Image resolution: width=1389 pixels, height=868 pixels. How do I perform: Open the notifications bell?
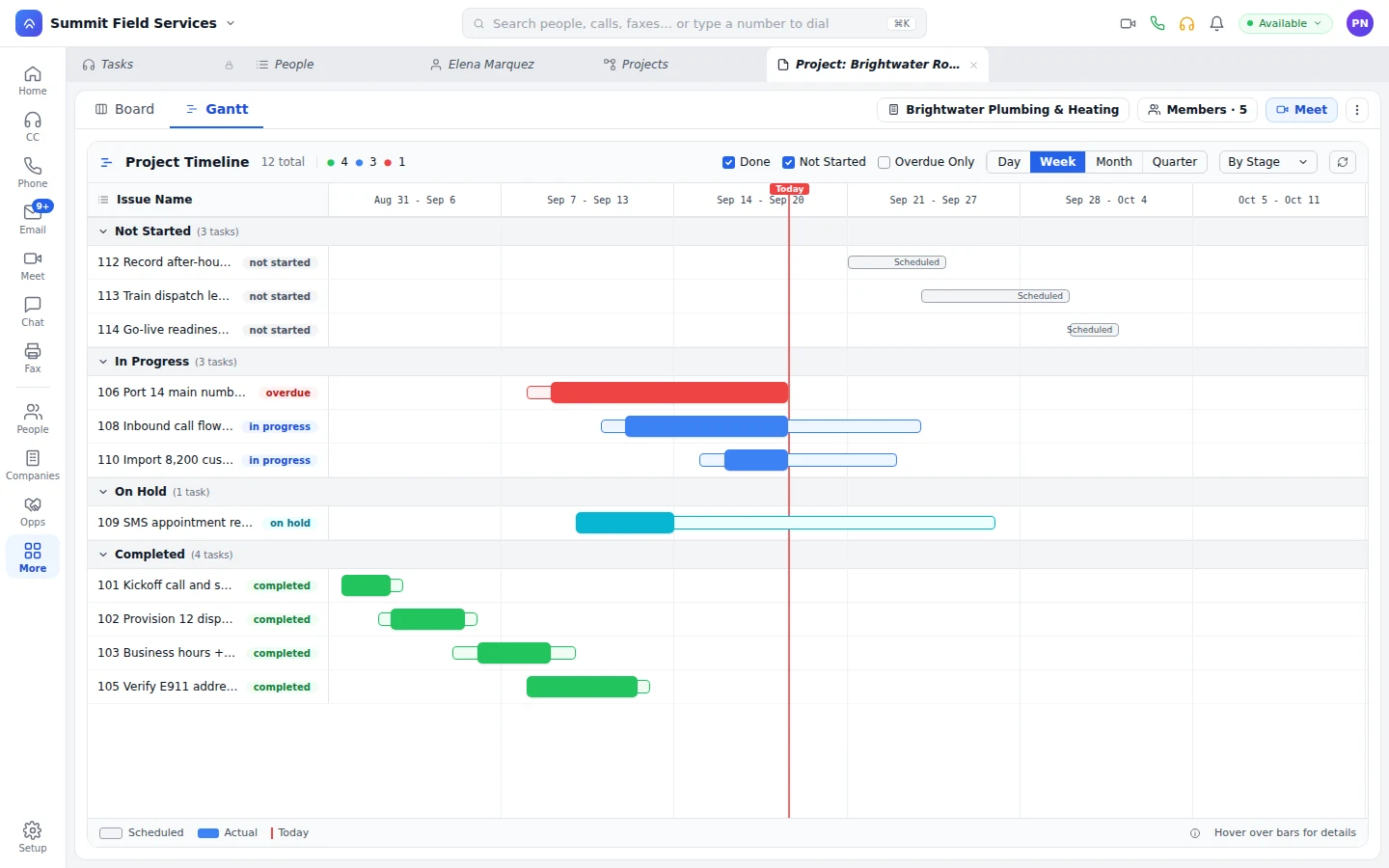point(1217,23)
